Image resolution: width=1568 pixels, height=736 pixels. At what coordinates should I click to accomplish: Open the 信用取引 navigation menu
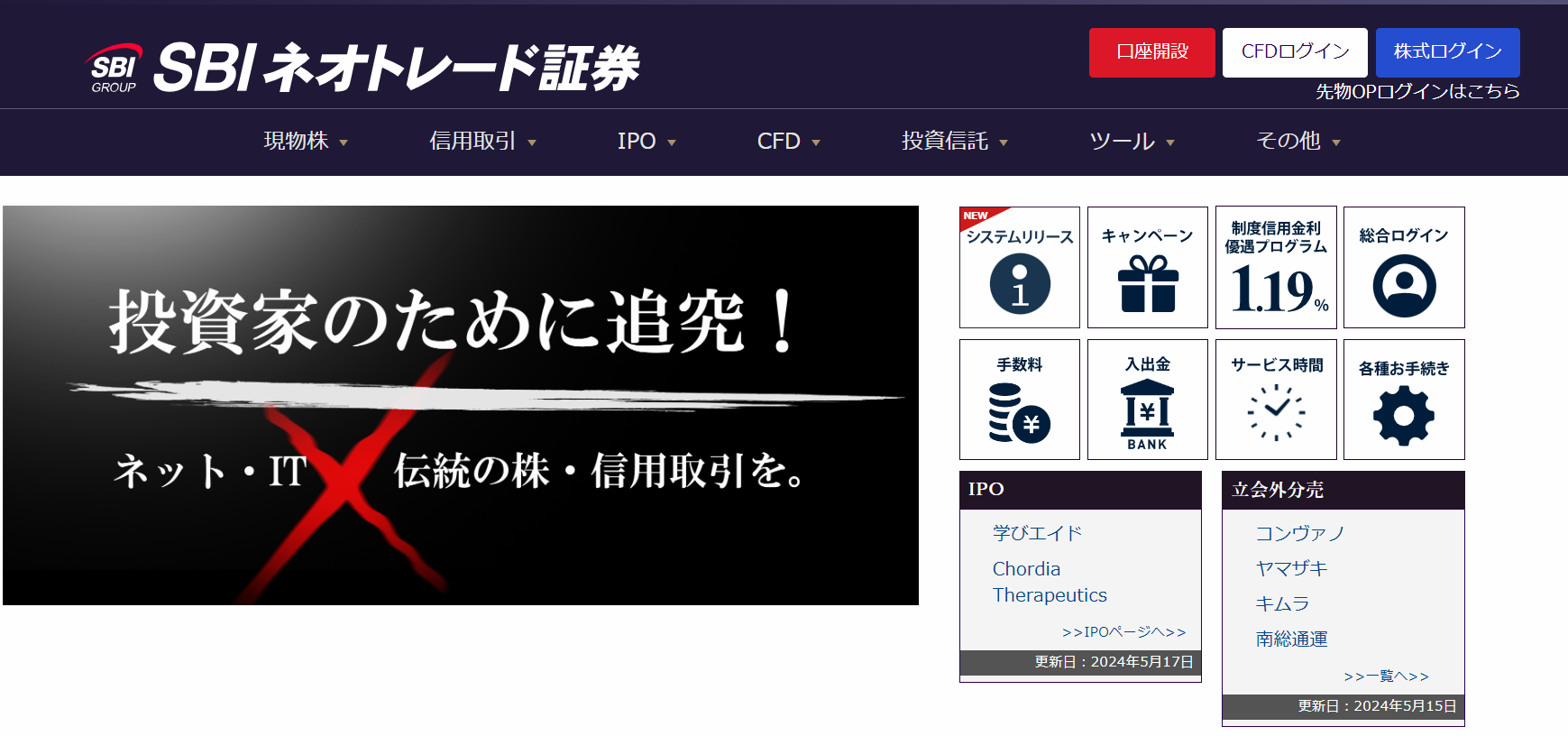[472, 141]
